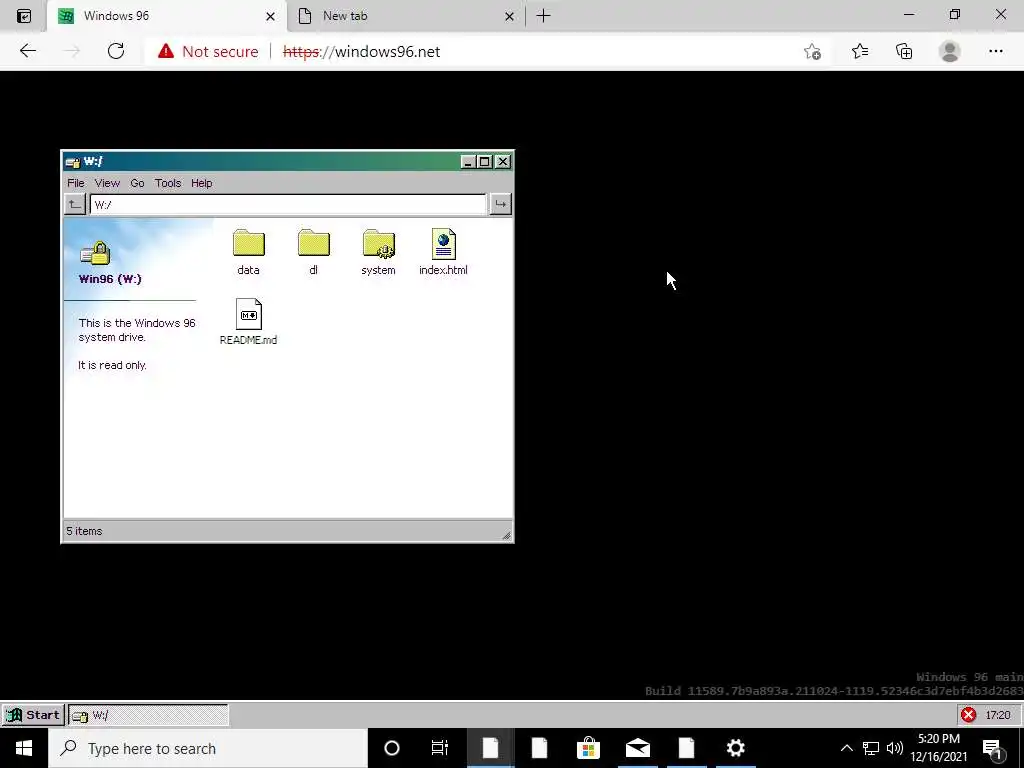Open the Tools menu

(168, 183)
